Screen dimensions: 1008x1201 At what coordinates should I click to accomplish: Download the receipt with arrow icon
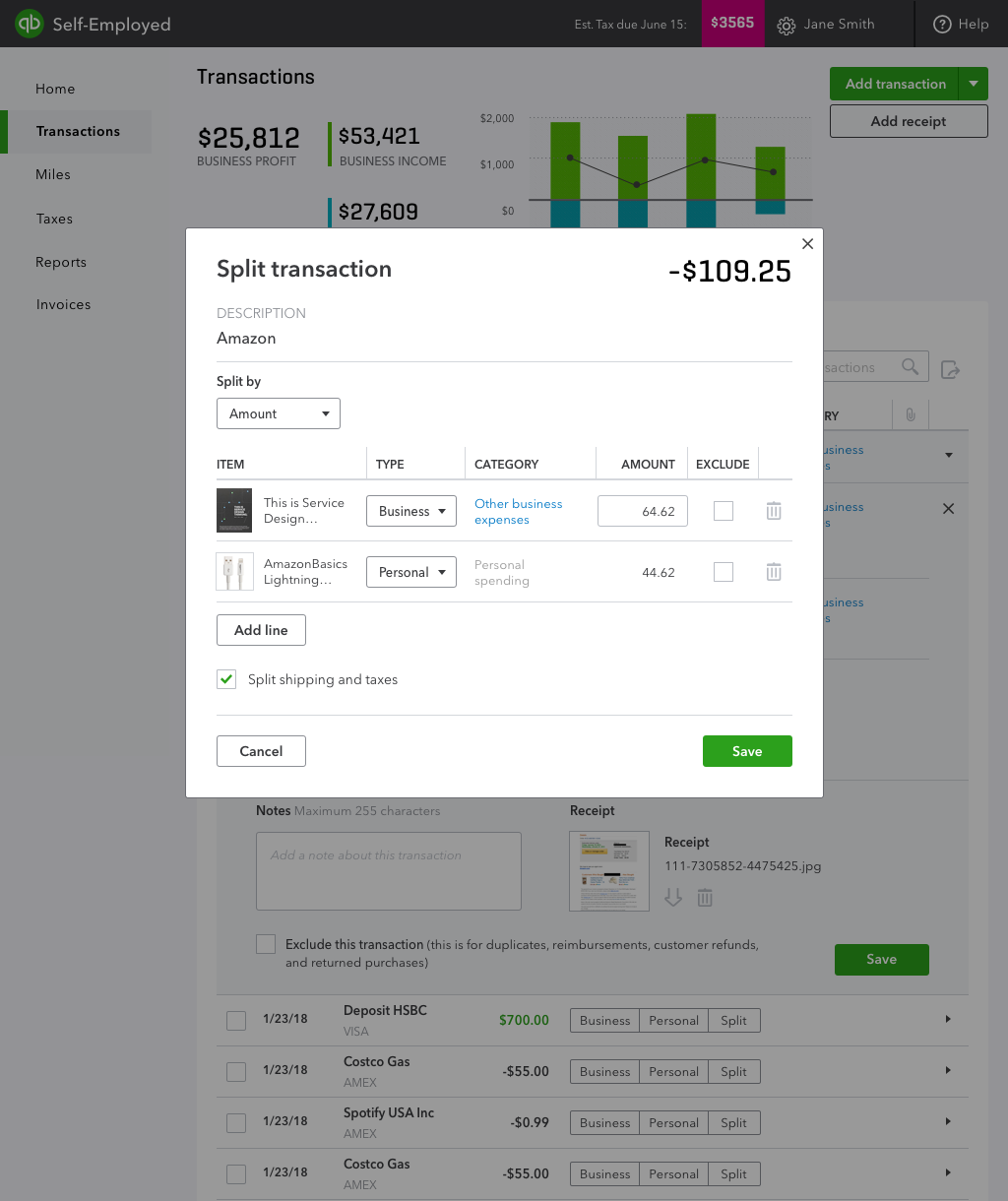673,897
